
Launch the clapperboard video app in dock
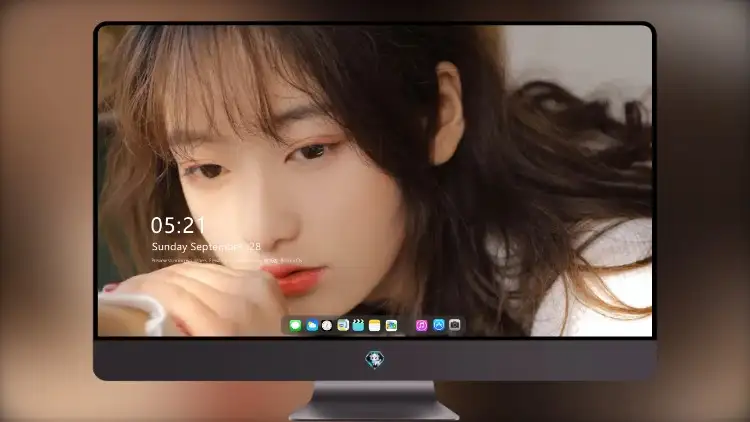click(358, 325)
